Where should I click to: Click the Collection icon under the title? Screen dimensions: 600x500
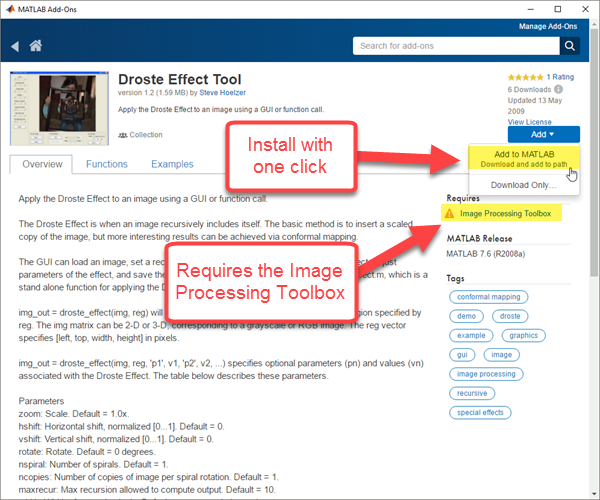point(123,135)
